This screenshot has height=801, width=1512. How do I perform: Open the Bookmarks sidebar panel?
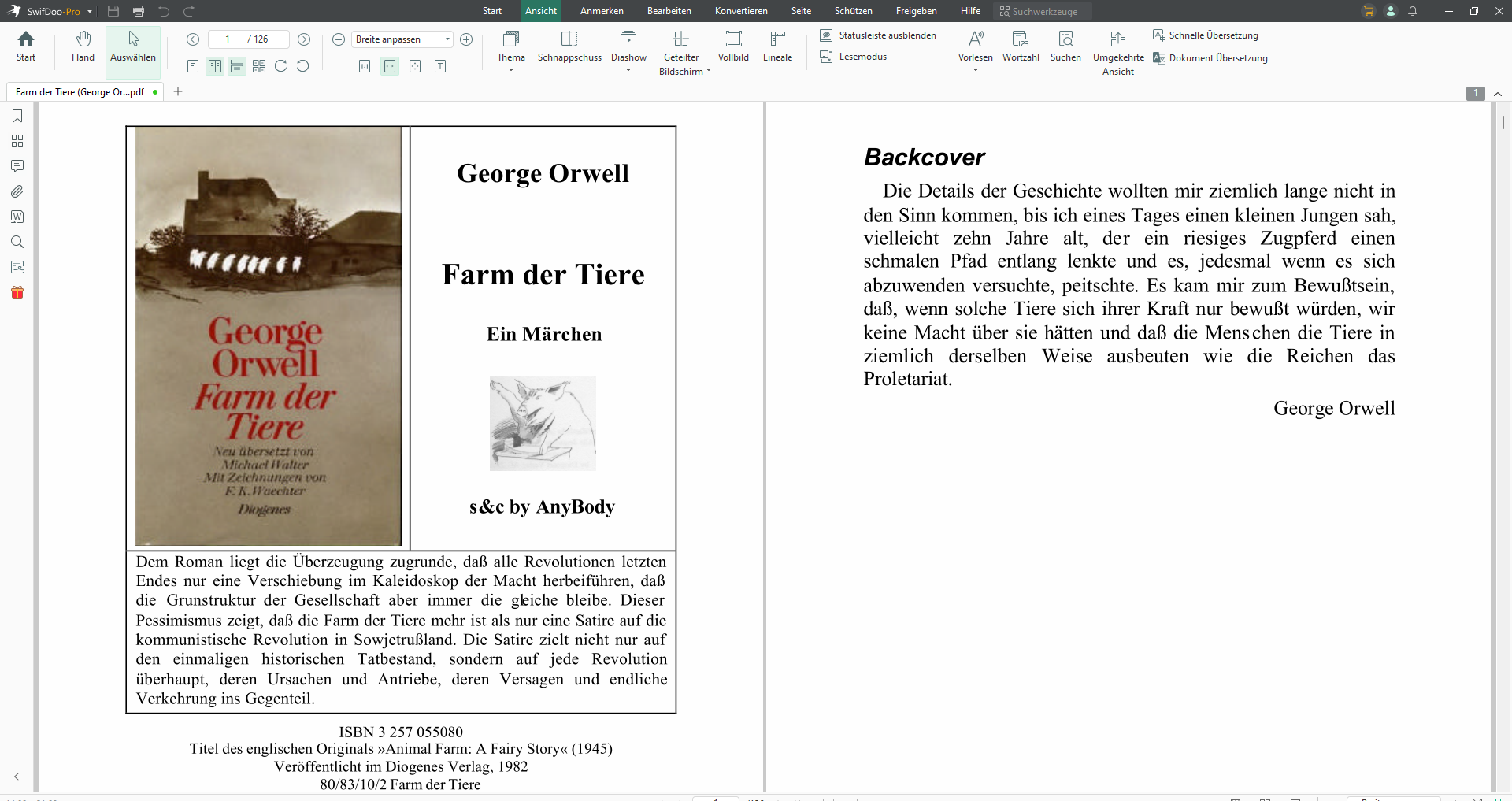[x=17, y=116]
